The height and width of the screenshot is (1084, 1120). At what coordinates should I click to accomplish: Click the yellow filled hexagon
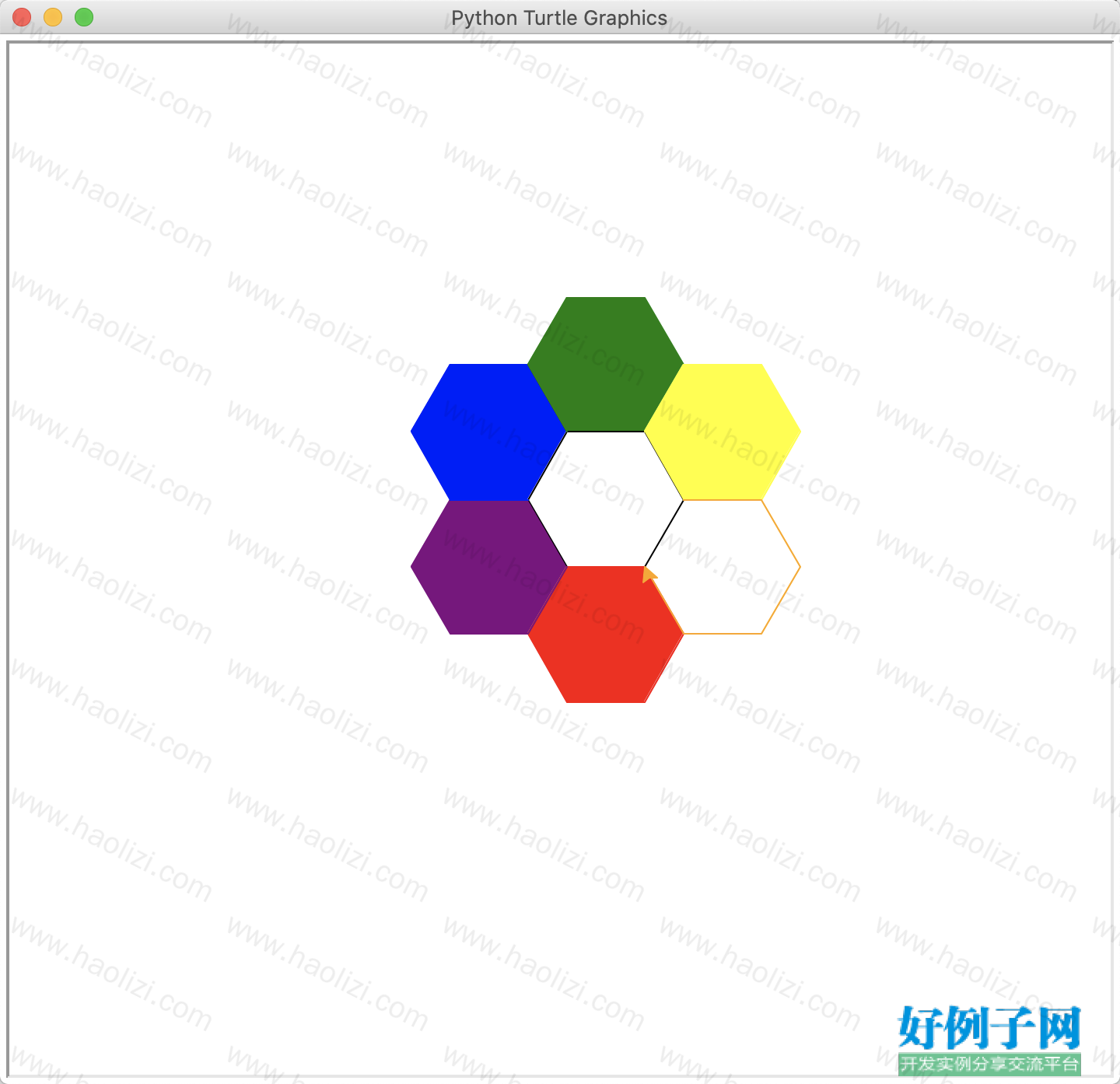click(x=723, y=432)
